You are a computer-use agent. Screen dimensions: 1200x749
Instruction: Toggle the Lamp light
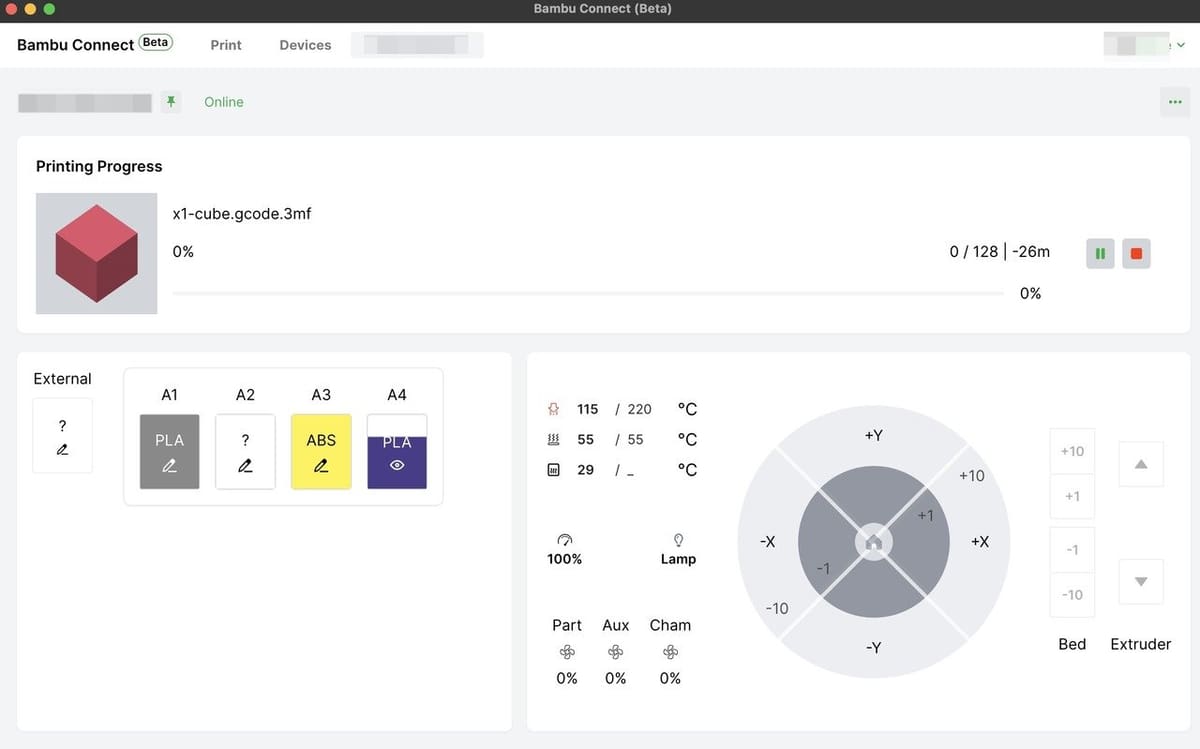[678, 549]
